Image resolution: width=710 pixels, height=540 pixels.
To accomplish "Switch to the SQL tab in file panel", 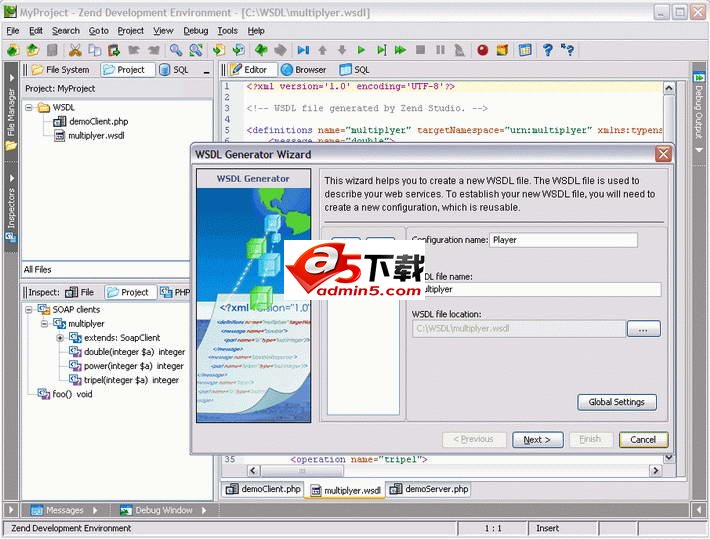I will 174,70.
